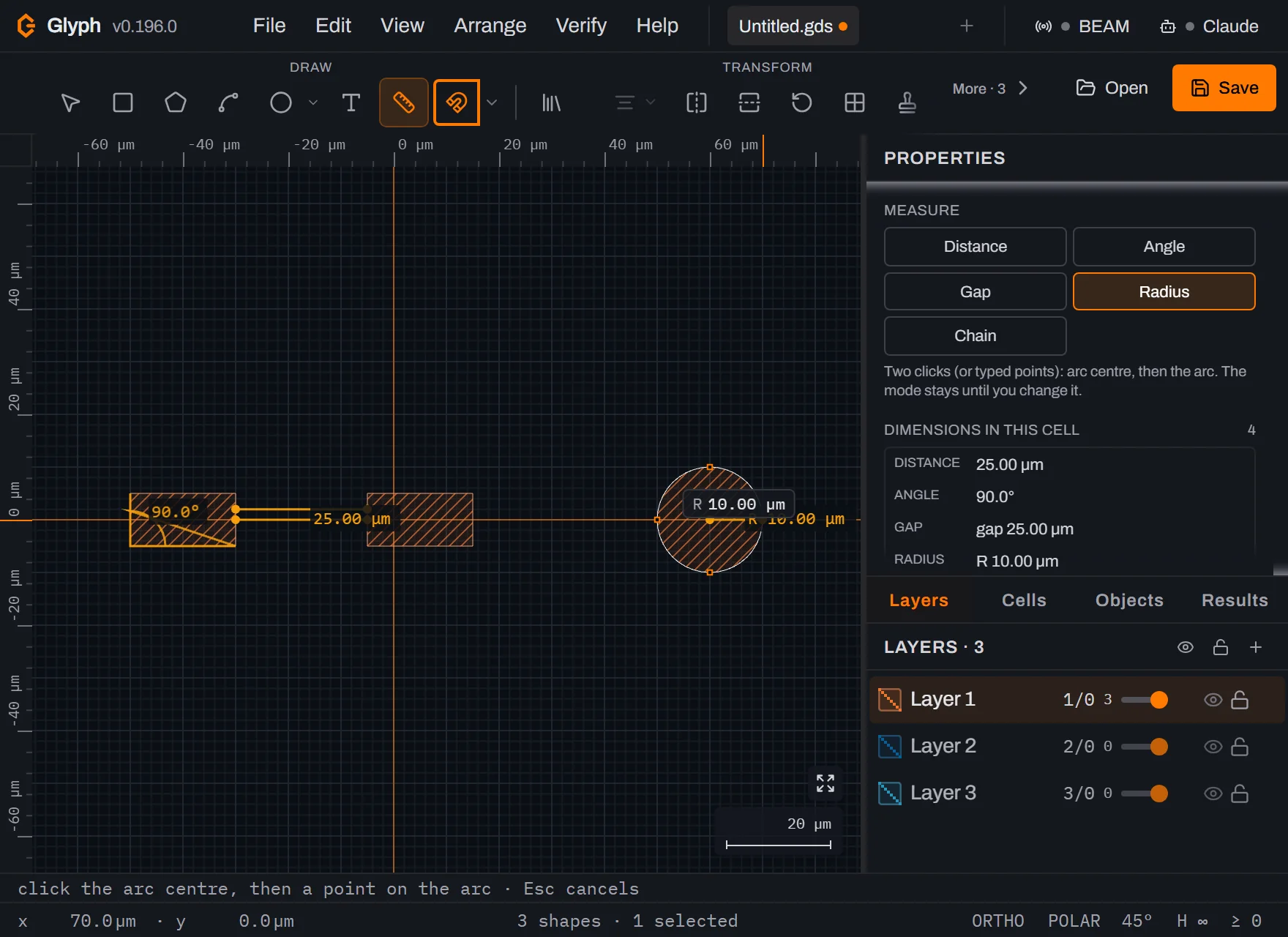
Task: Select the text tool
Action: [x=351, y=102]
